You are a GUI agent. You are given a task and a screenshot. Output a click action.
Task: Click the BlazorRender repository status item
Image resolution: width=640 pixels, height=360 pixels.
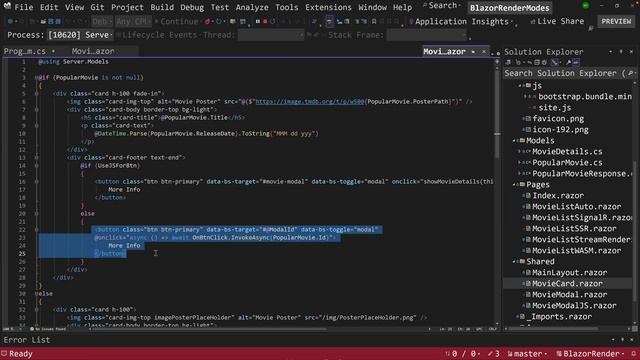[x=590, y=354]
